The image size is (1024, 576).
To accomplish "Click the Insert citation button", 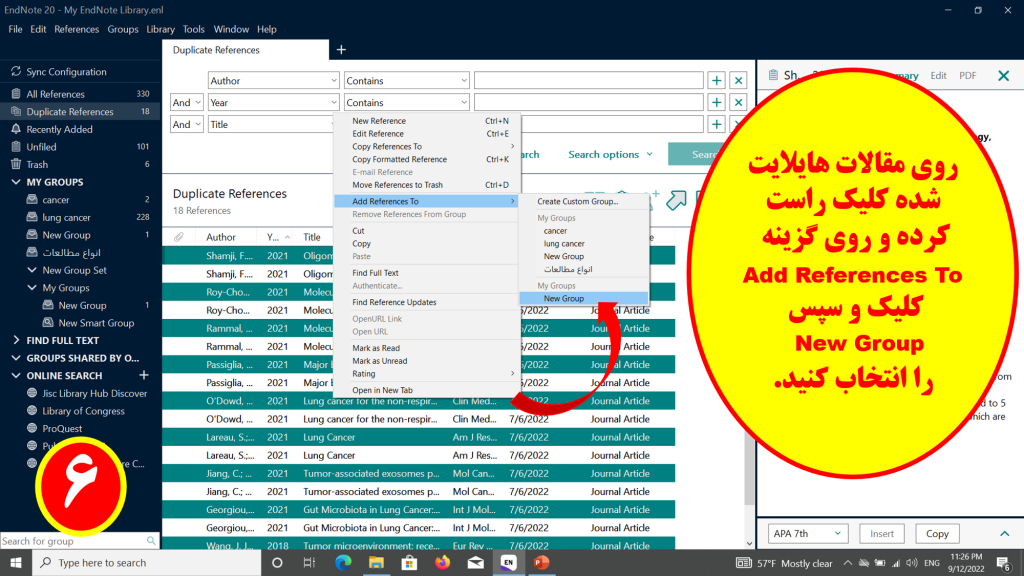I will (x=882, y=534).
